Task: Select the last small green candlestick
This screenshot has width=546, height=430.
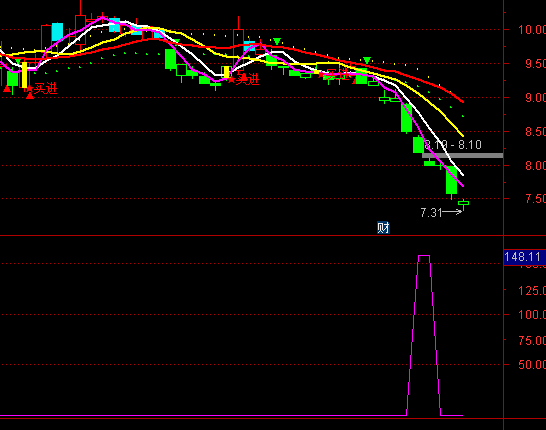Action: tap(463, 203)
